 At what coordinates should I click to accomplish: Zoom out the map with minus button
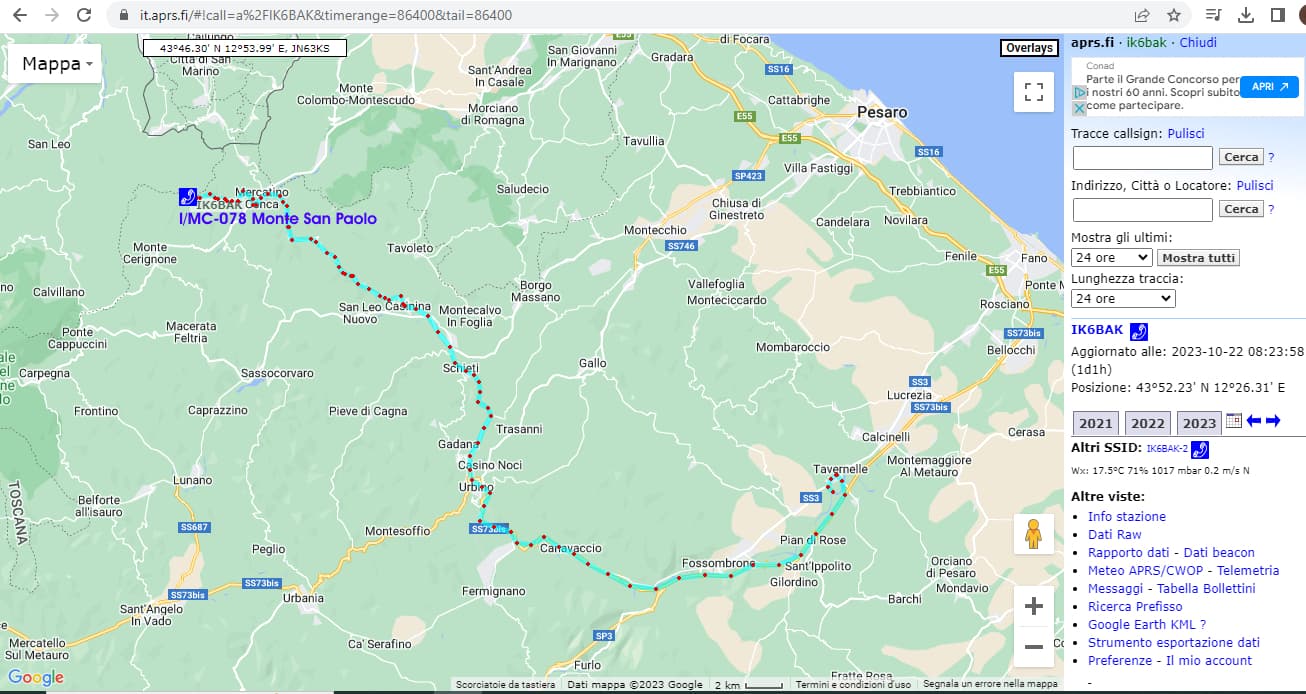tap(1034, 646)
